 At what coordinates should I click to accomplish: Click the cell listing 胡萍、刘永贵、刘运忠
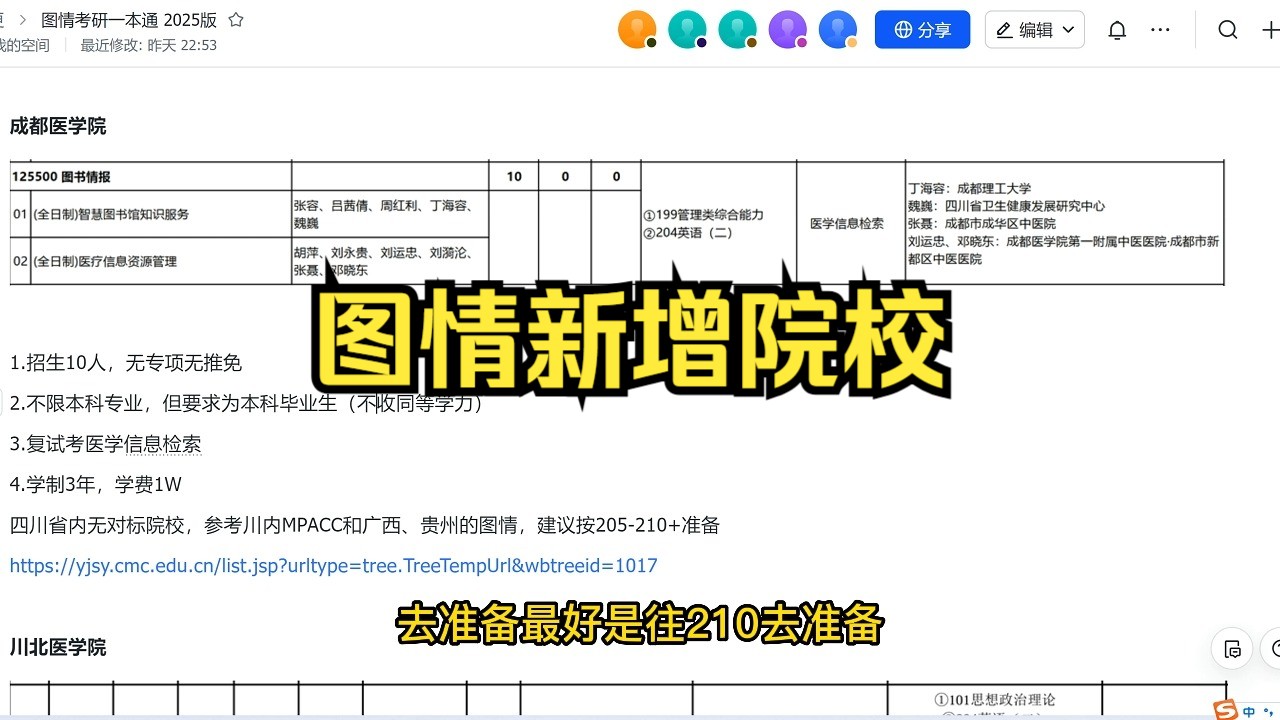(x=390, y=261)
